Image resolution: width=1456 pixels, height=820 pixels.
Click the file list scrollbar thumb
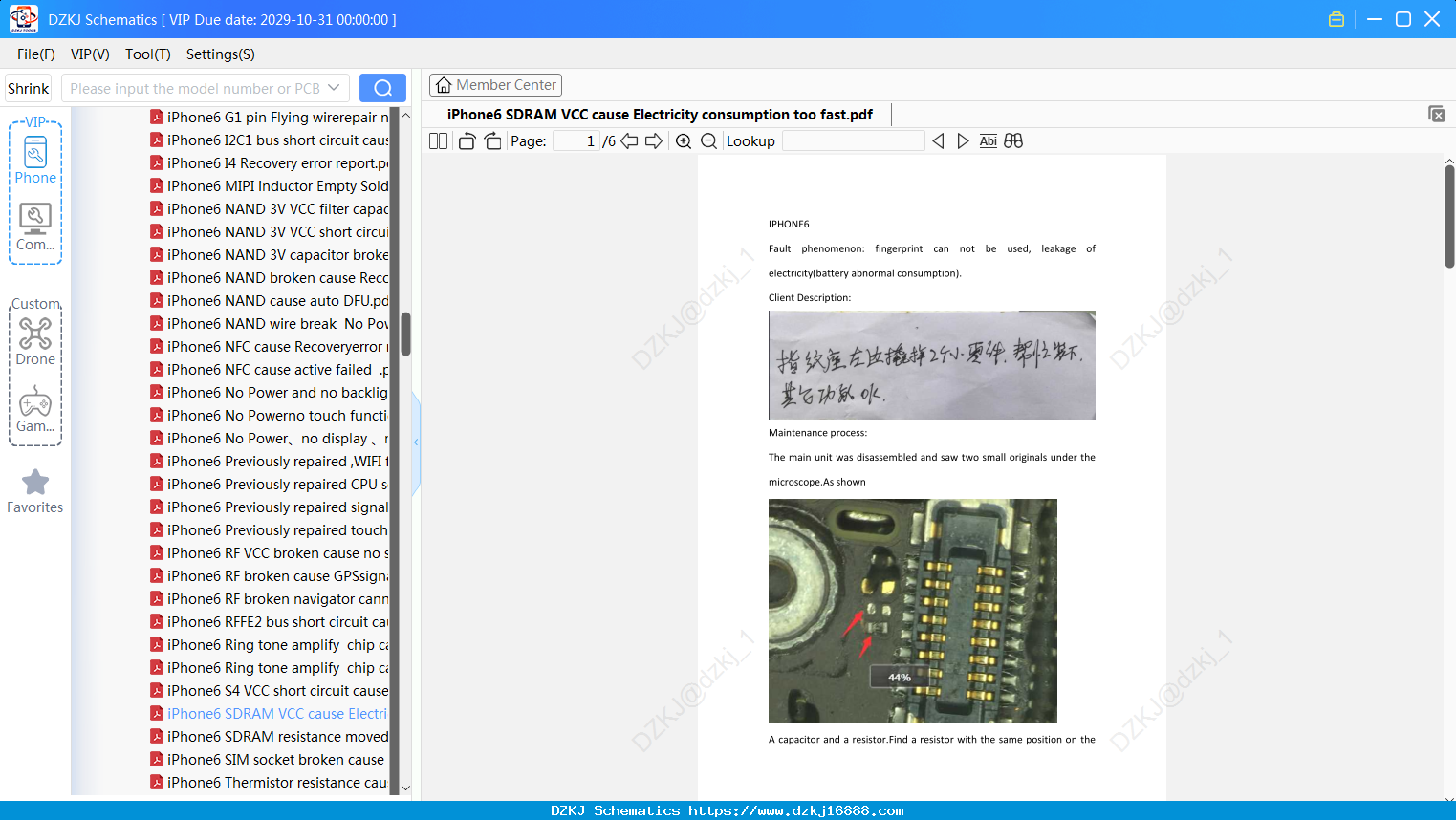click(405, 334)
